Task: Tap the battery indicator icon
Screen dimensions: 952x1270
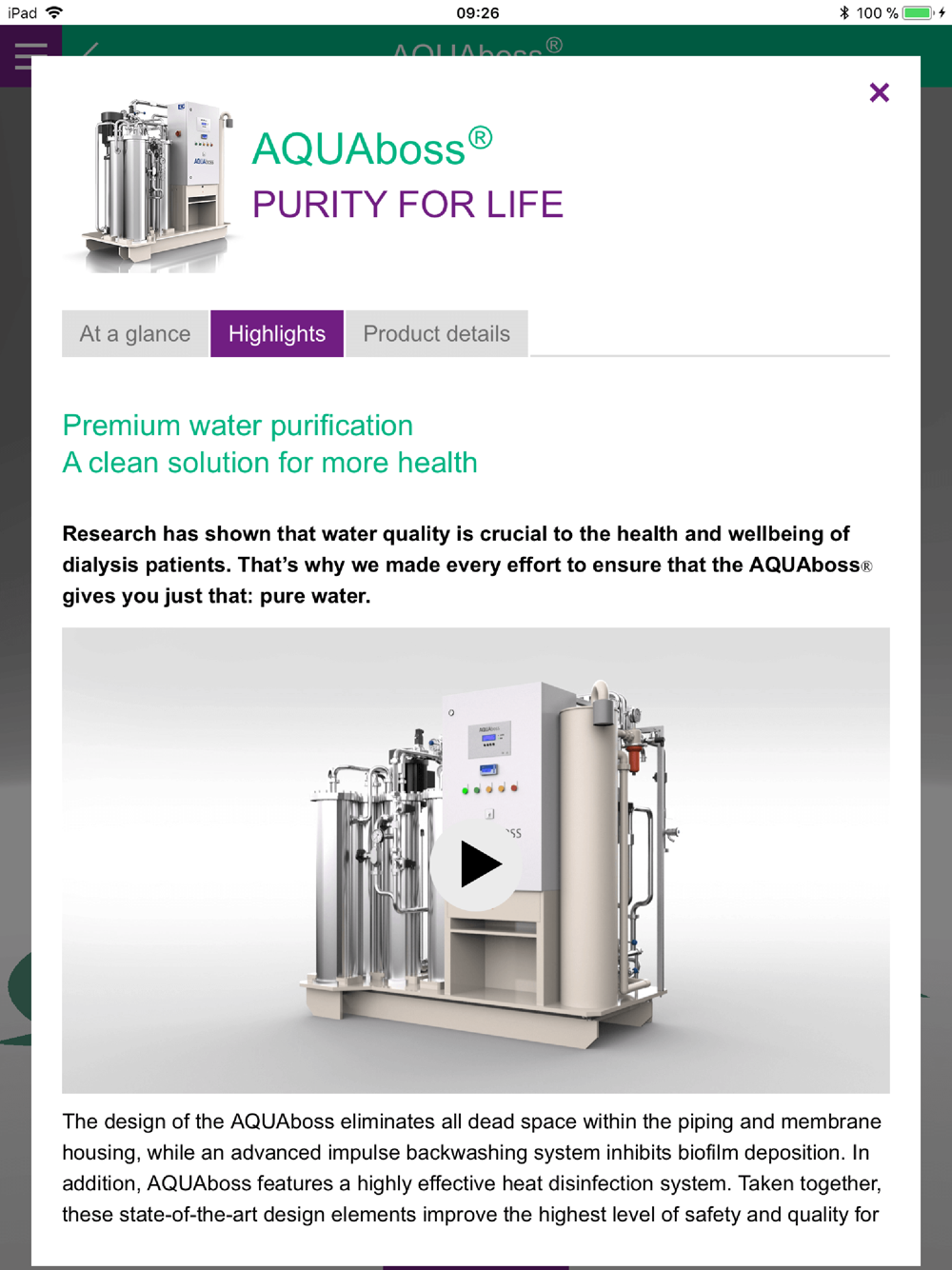Action: click(919, 12)
